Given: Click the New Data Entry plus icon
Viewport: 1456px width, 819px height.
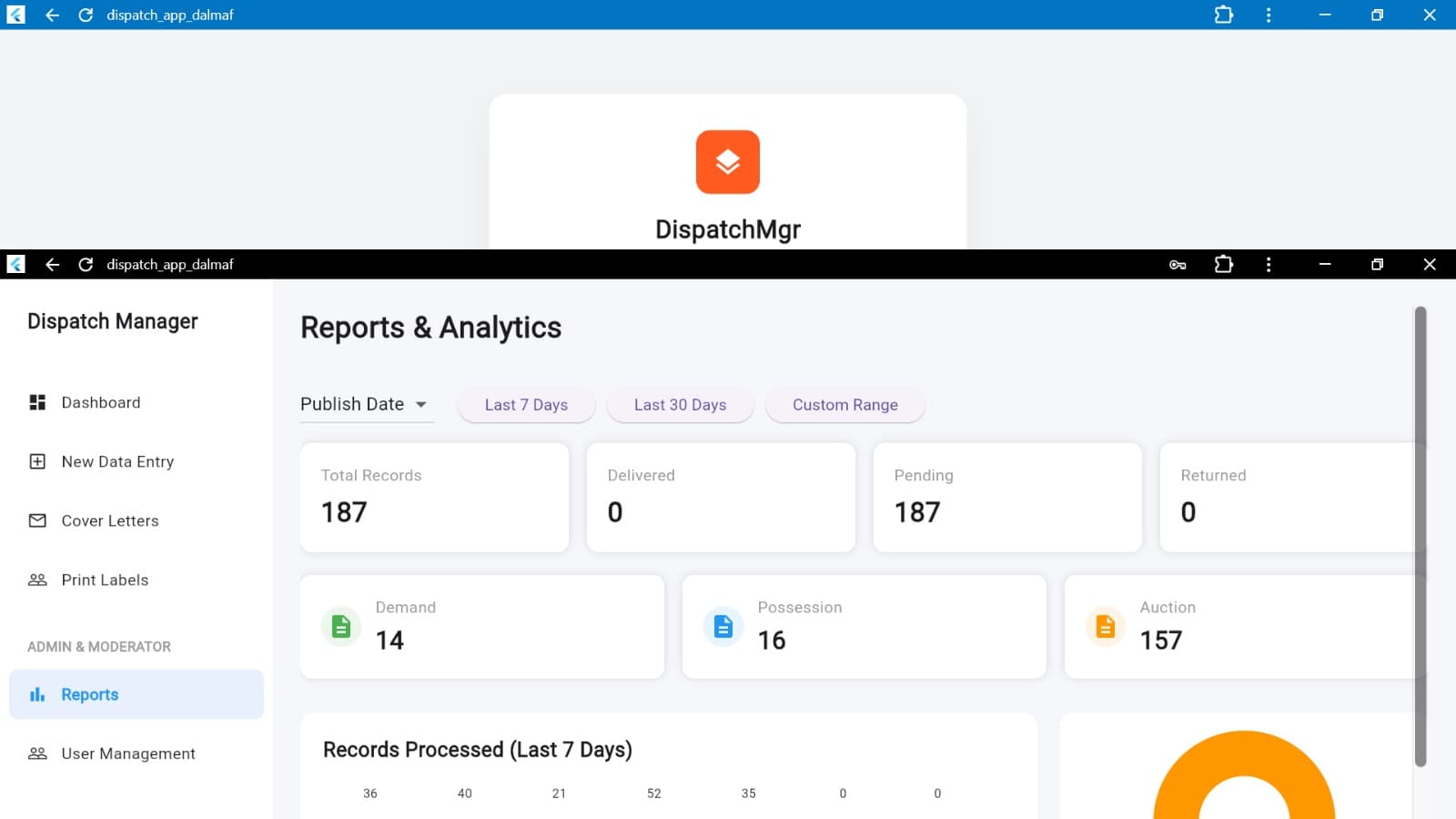Looking at the screenshot, I should coord(37,461).
